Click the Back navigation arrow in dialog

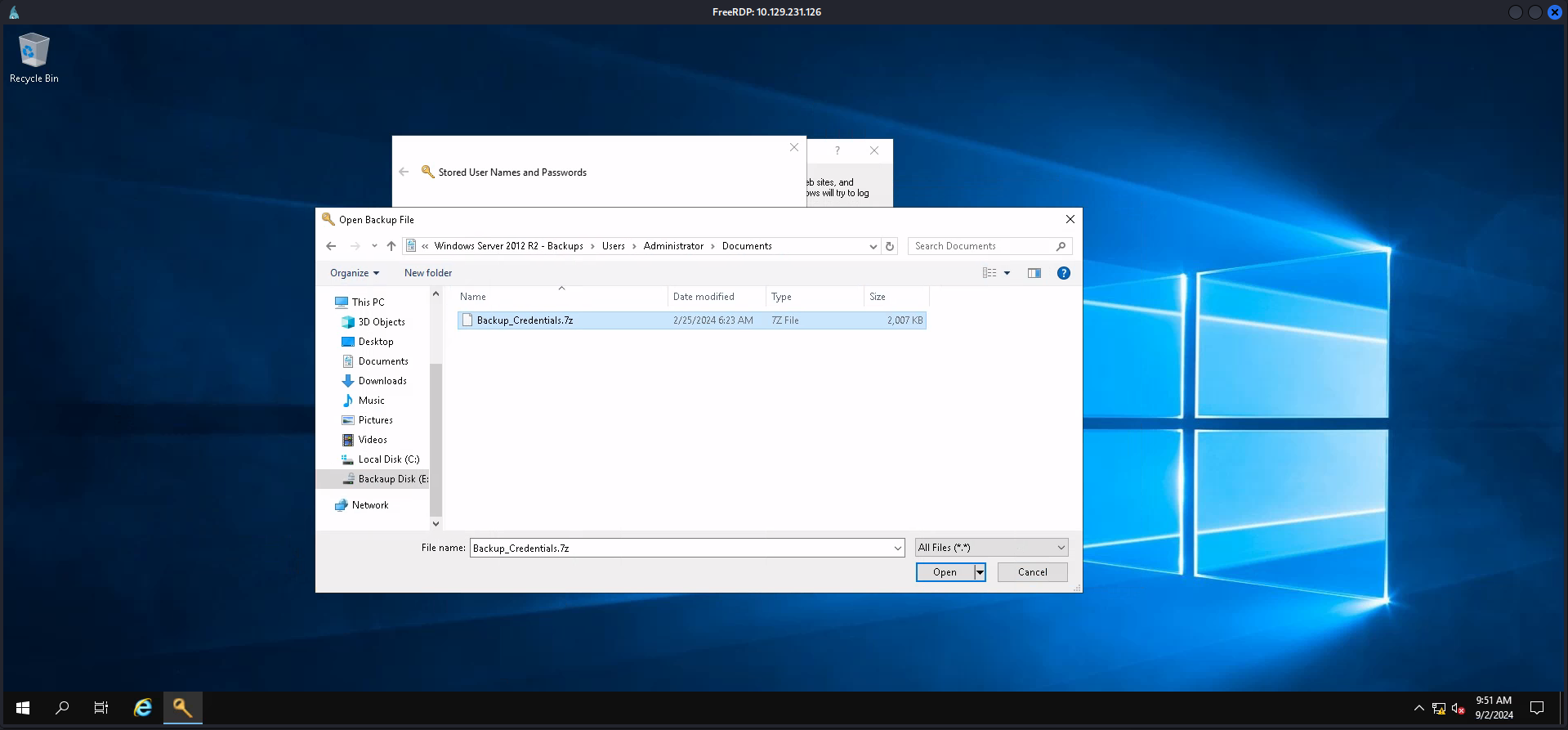(331, 246)
